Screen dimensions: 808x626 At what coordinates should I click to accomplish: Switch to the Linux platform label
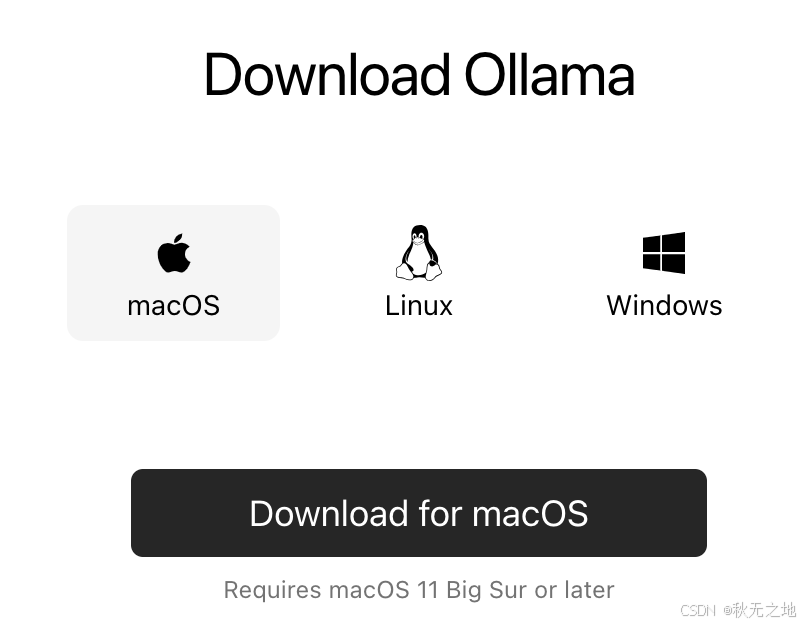click(419, 306)
